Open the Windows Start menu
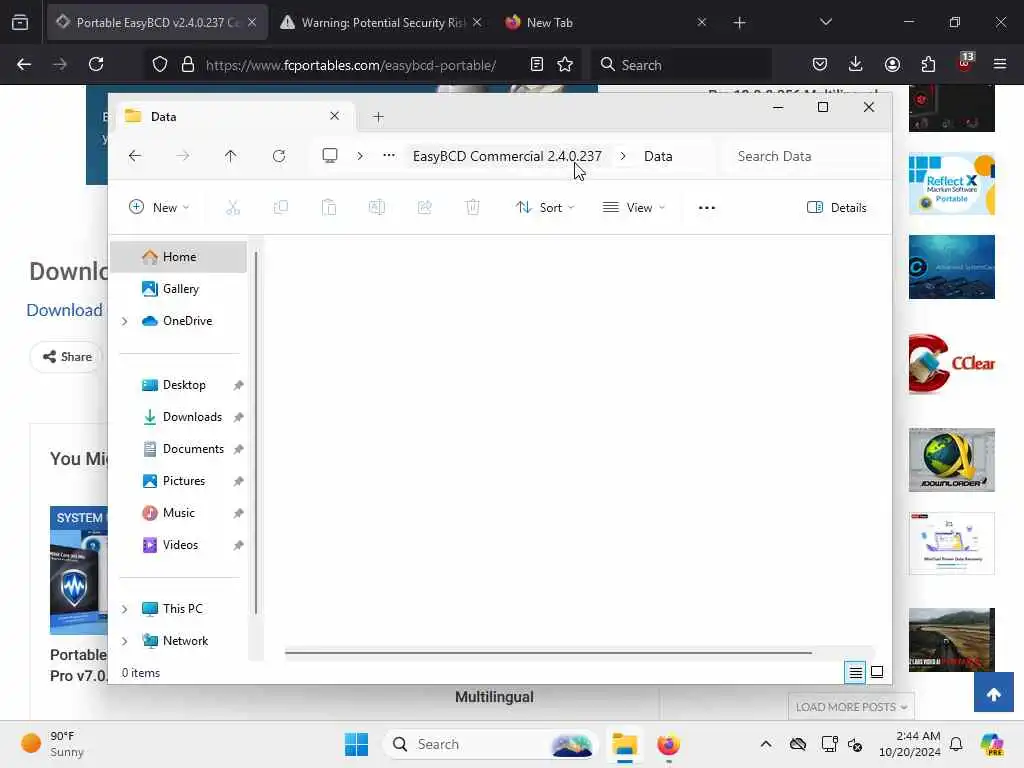The width and height of the screenshot is (1024, 768). 356,744
